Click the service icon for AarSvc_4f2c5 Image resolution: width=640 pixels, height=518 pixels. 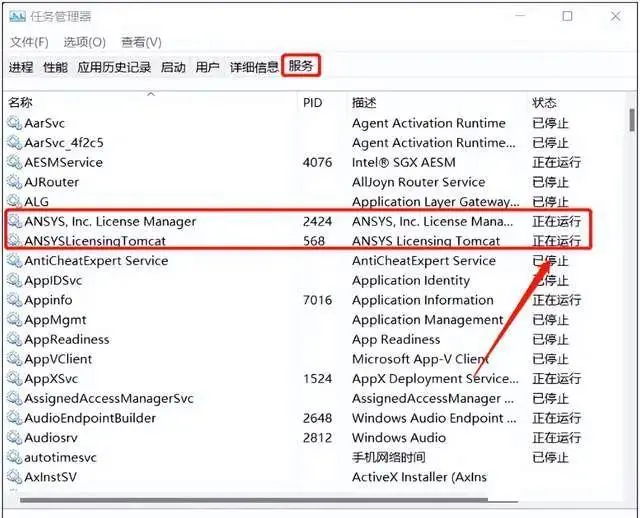(x=14, y=142)
